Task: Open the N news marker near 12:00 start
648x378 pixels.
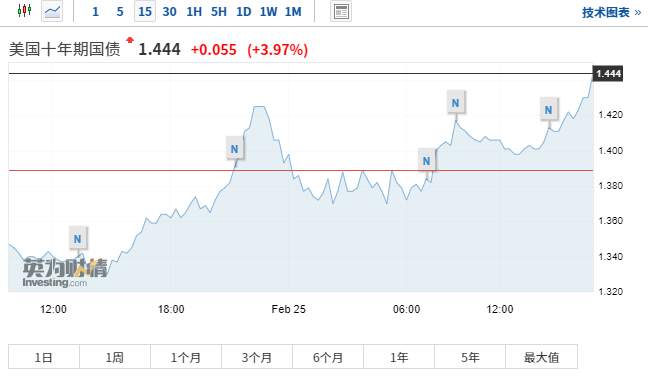Action: click(x=78, y=238)
